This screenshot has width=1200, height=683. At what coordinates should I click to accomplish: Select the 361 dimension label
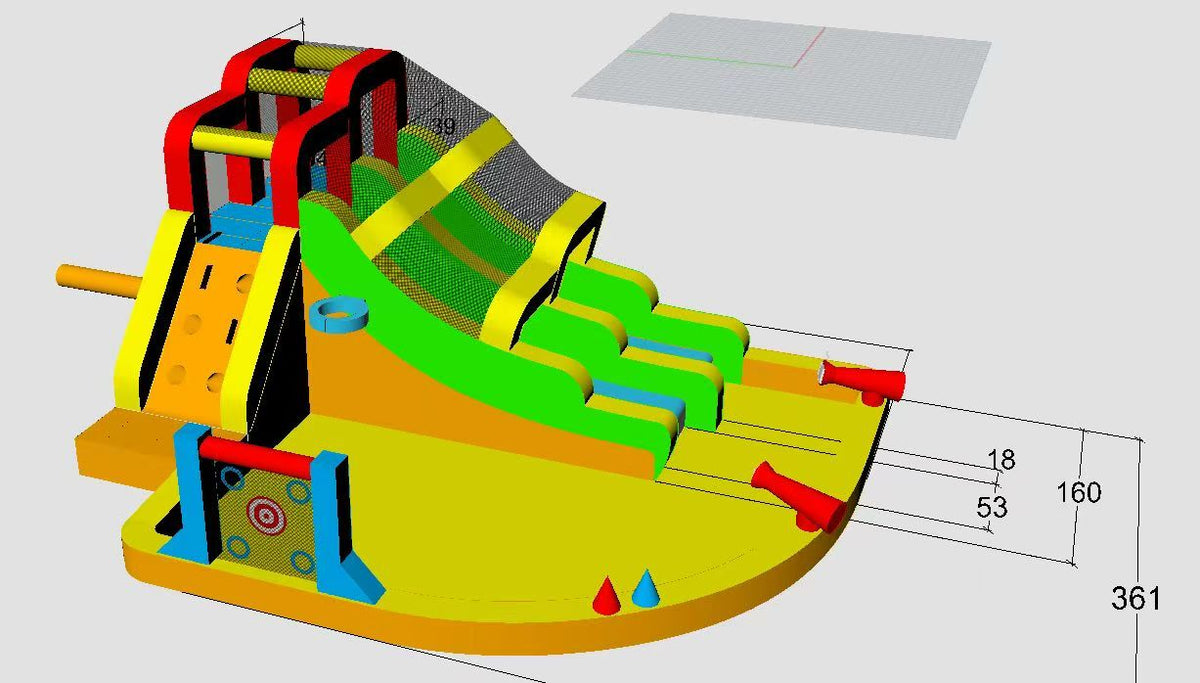tap(1136, 599)
